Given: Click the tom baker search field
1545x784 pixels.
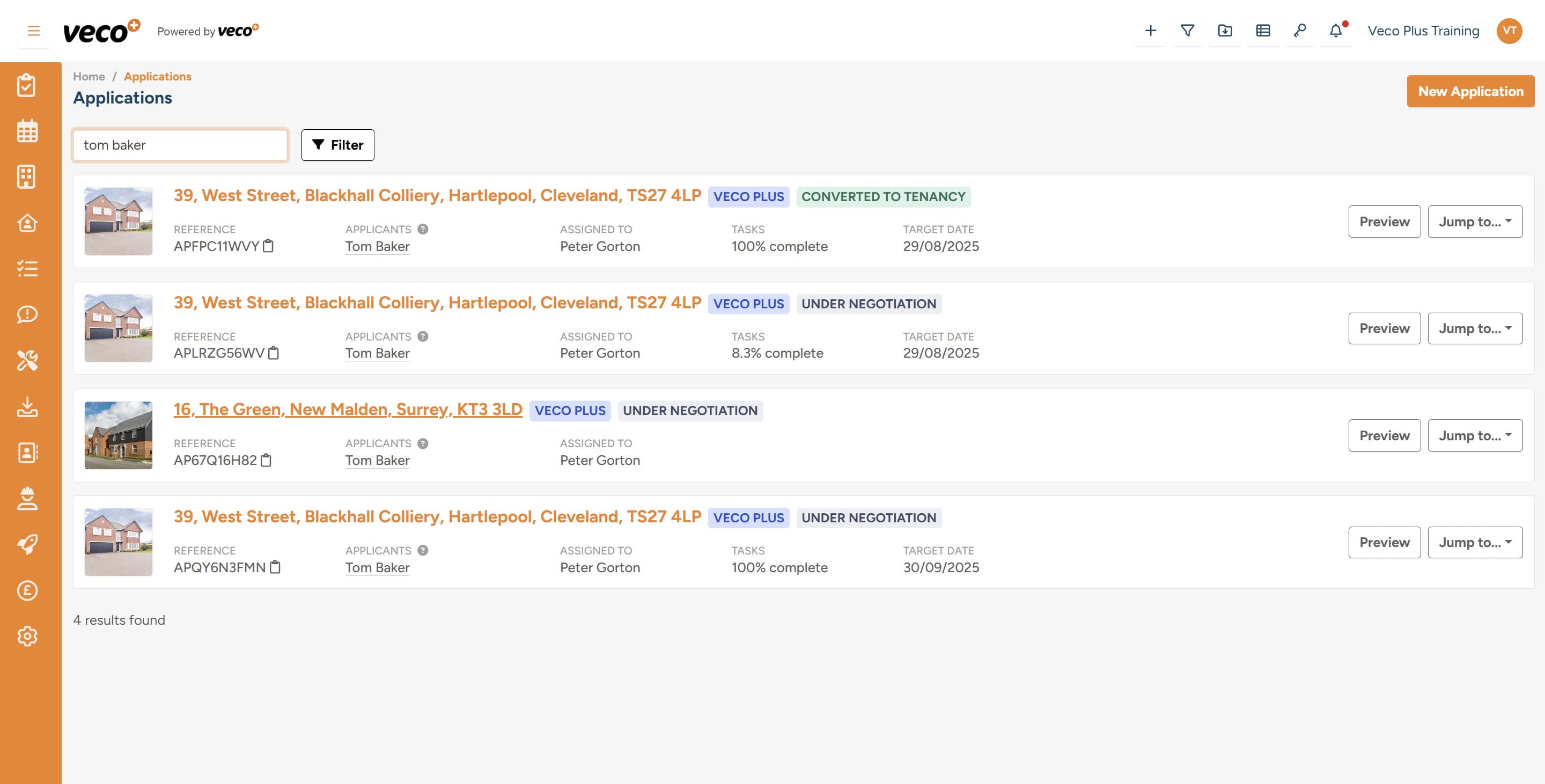Looking at the screenshot, I should click(180, 145).
